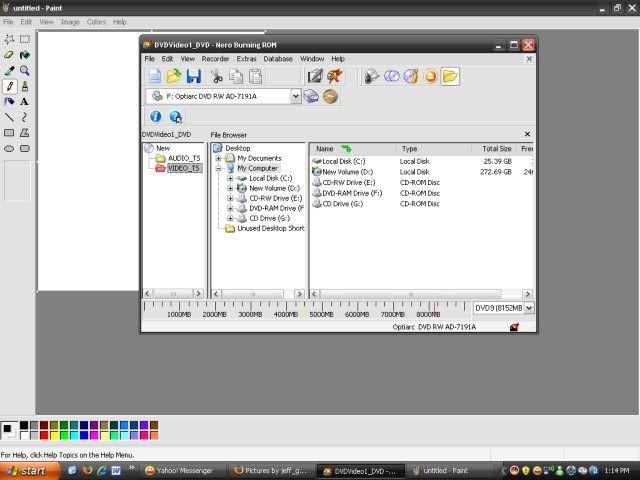The height and width of the screenshot is (480, 640).
Task: Expand DVD-RAM Drive (F:) tree node
Action: click(x=230, y=208)
